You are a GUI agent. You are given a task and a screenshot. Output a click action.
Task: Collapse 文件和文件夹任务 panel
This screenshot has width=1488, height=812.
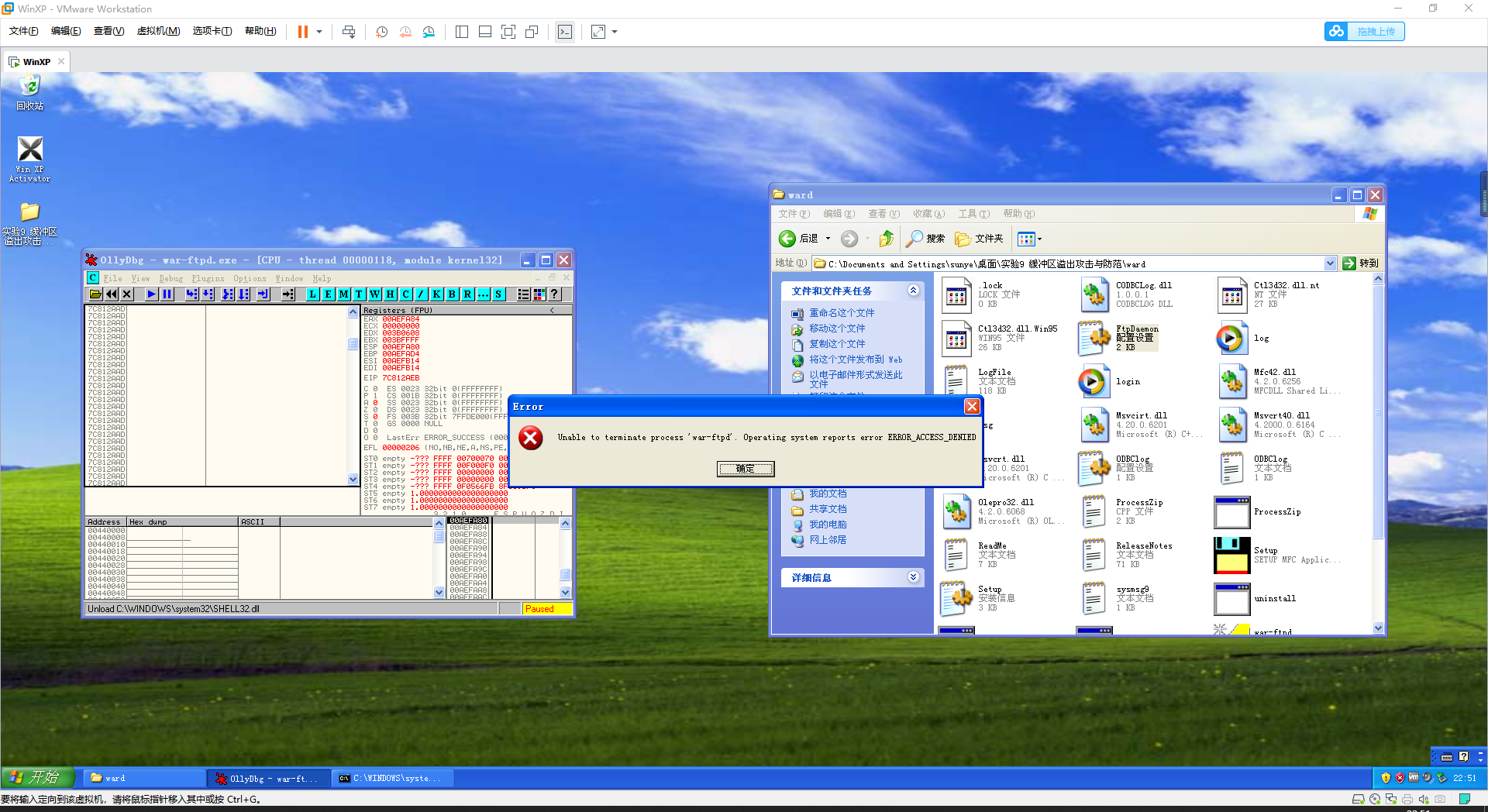(x=913, y=291)
